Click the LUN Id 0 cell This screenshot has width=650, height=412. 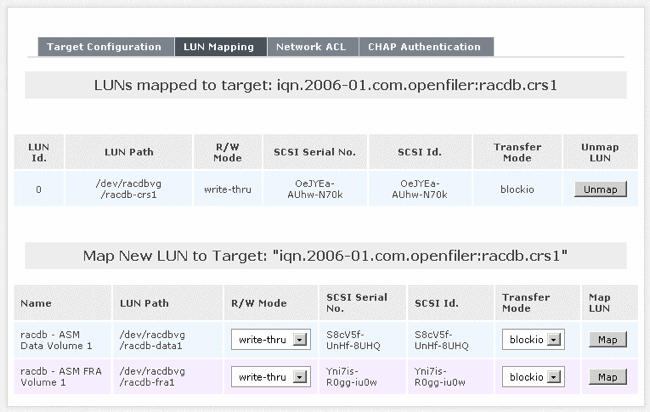pos(38,189)
